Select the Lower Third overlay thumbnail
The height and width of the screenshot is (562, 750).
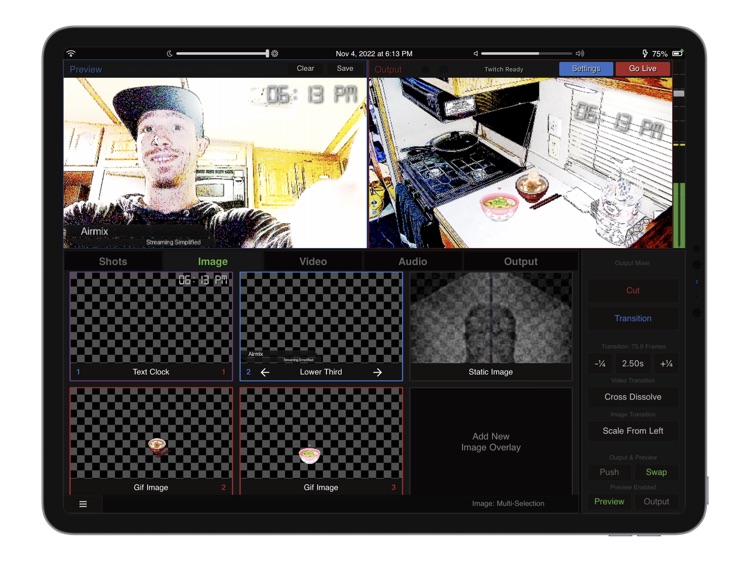pos(321,326)
